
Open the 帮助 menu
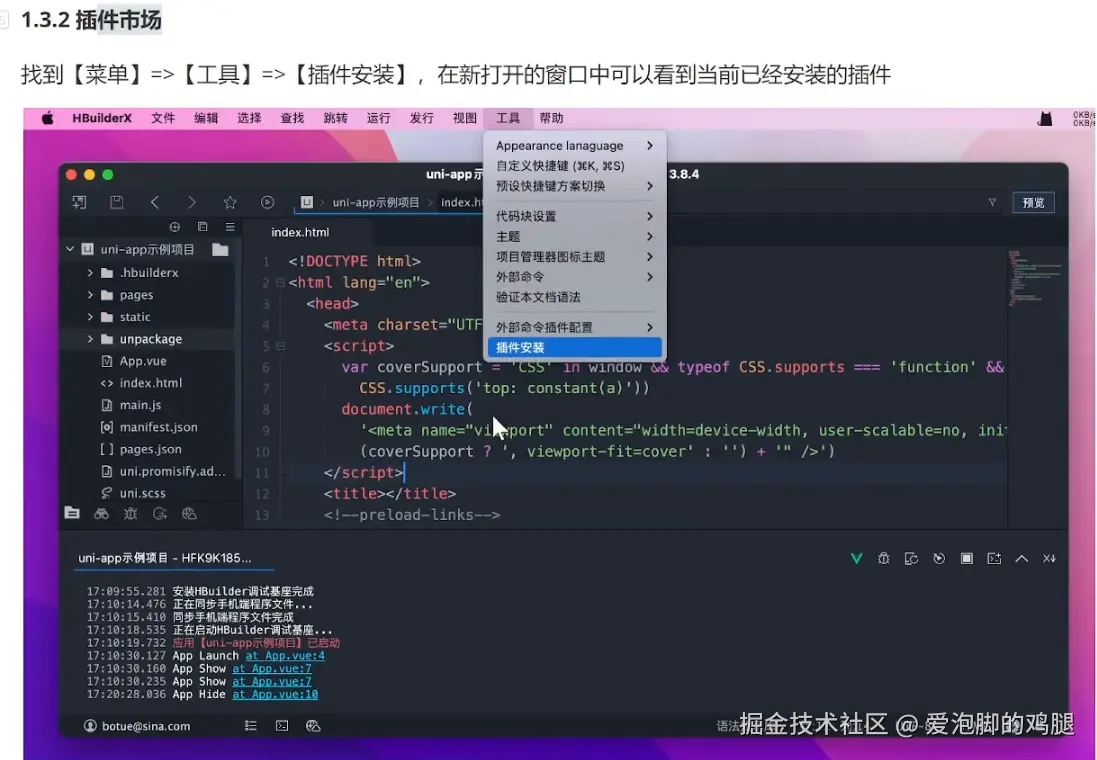[551, 118]
